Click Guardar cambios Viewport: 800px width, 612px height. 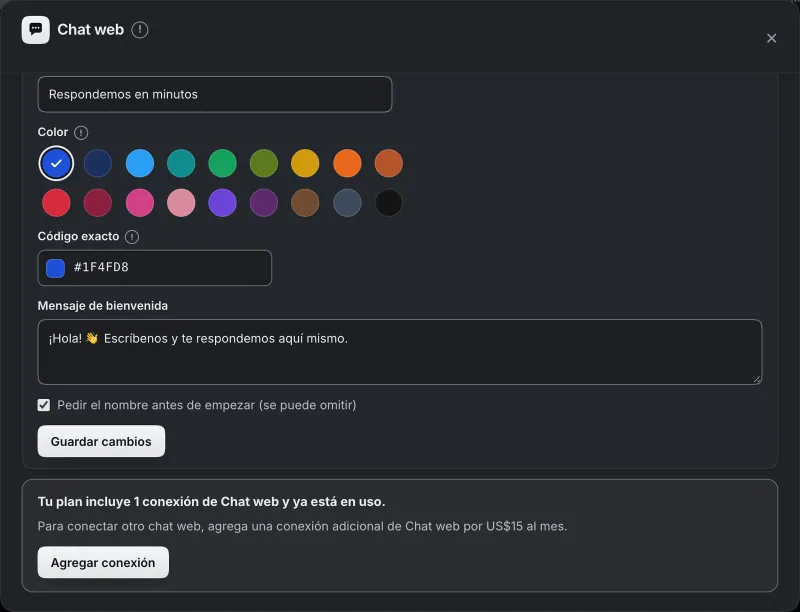[101, 441]
